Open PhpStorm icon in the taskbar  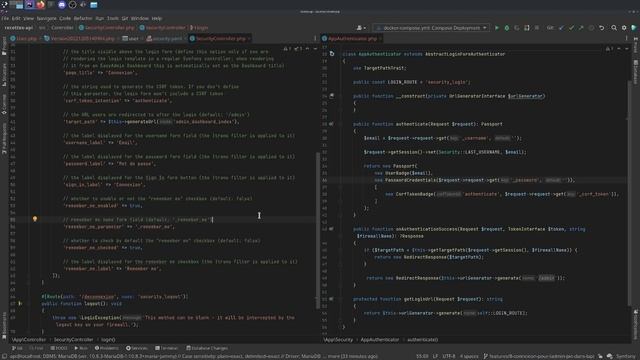pos(29,5)
